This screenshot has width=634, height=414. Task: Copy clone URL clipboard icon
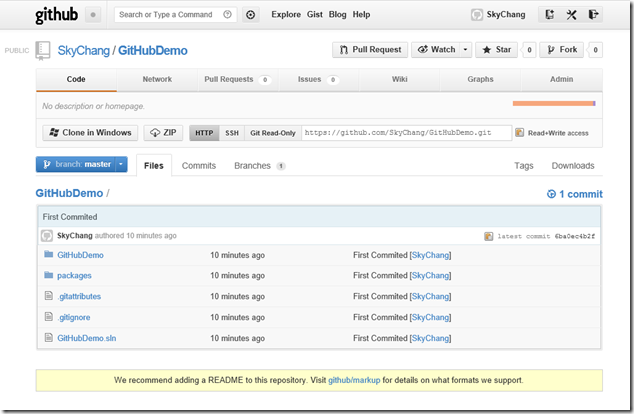click(520, 133)
